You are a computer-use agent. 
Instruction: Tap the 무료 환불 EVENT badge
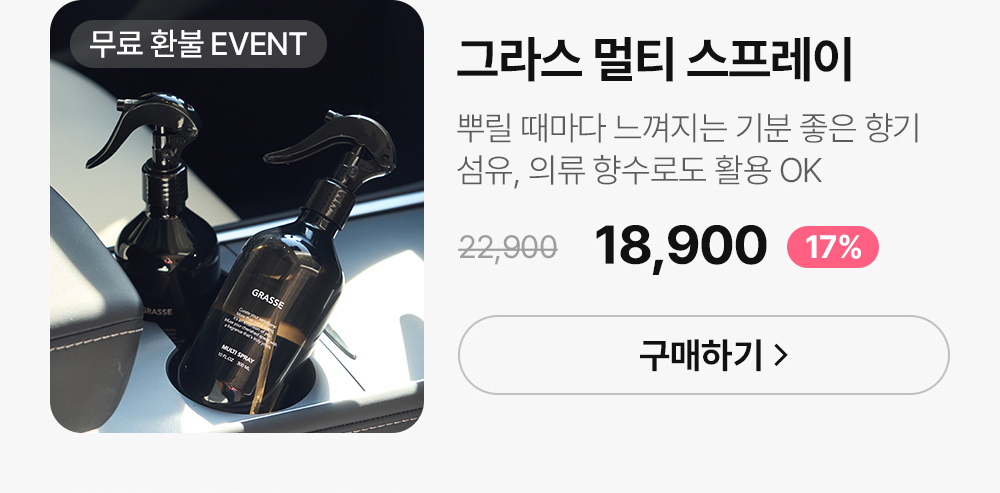coord(198,44)
